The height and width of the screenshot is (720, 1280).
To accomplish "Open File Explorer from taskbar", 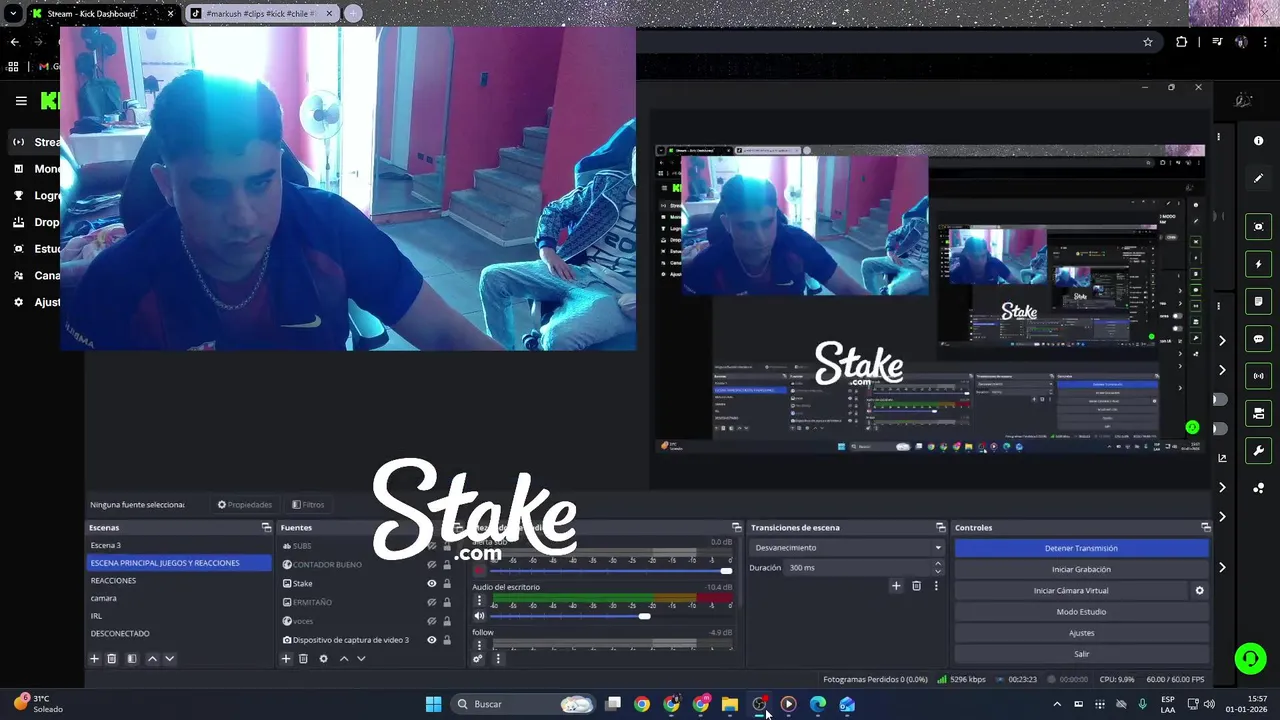I will point(730,704).
